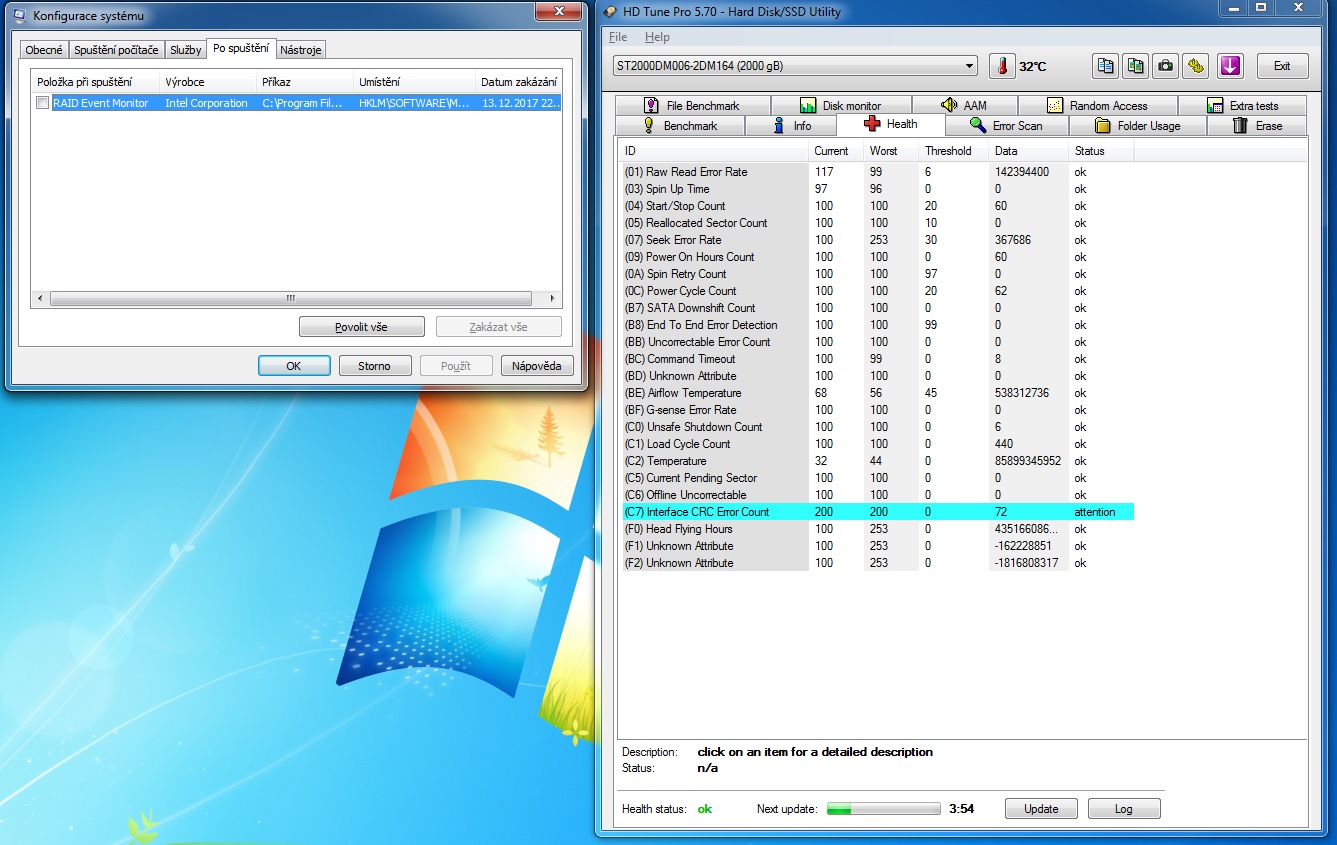Select the Load Cycle Count row
The image size is (1337, 845).
tap(876, 444)
